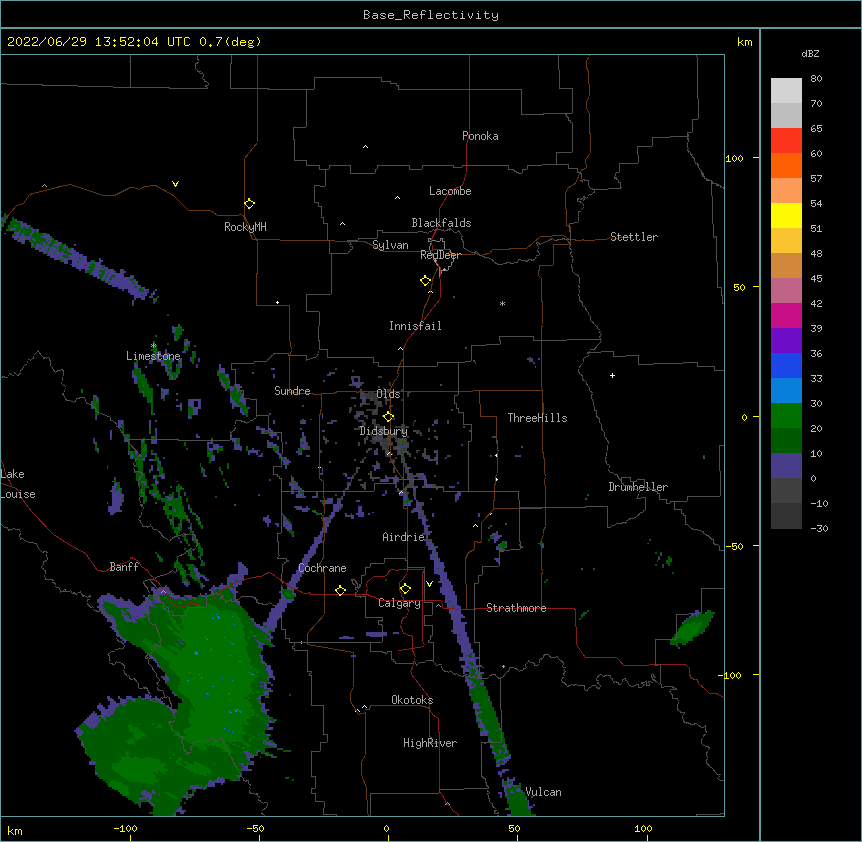Click the Sylvan label

390,245
